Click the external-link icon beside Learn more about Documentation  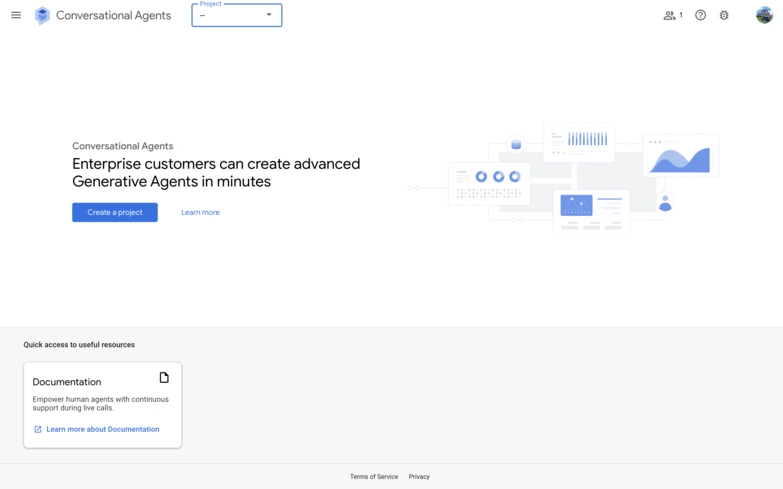click(38, 429)
